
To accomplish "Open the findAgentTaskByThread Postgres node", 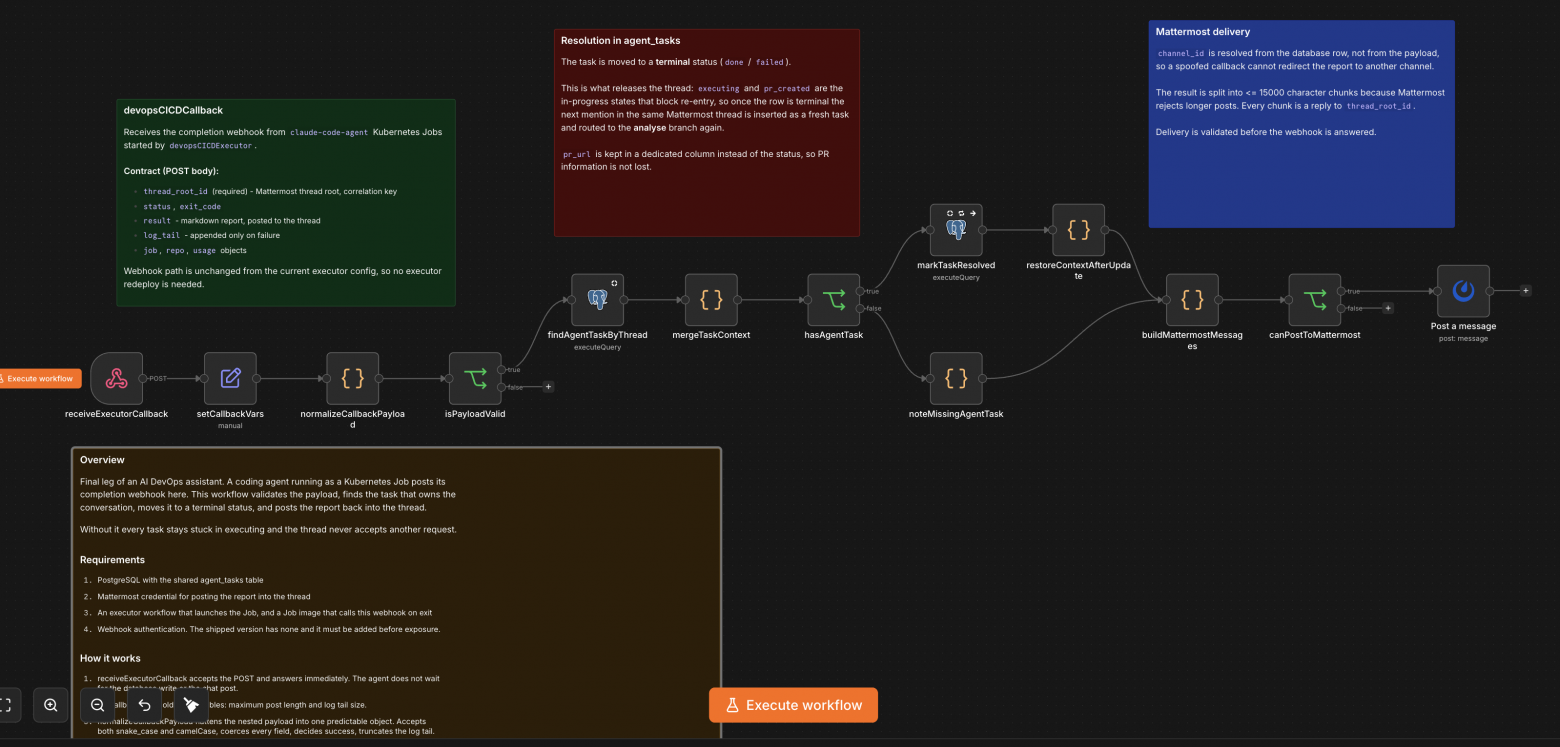I will pos(597,300).
